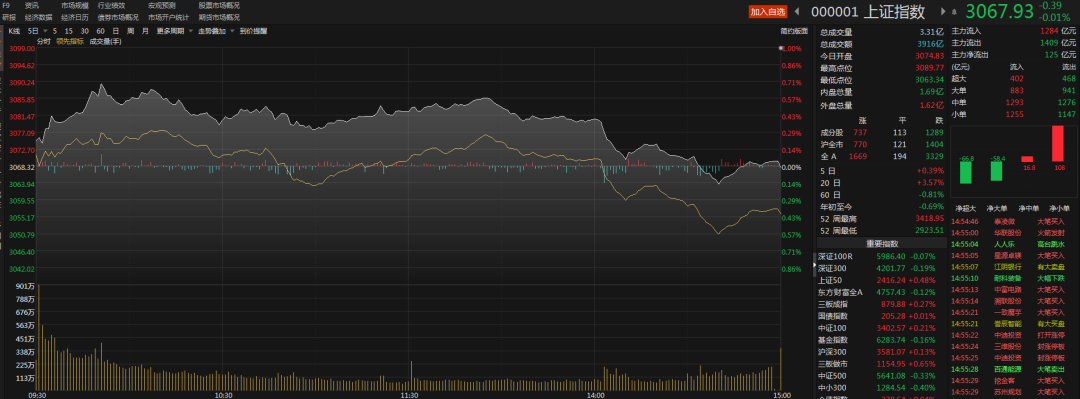This screenshot has width=1080, height=399.
Task: Switch to K线 chart mode
Action: pyautogui.click(x=14, y=31)
